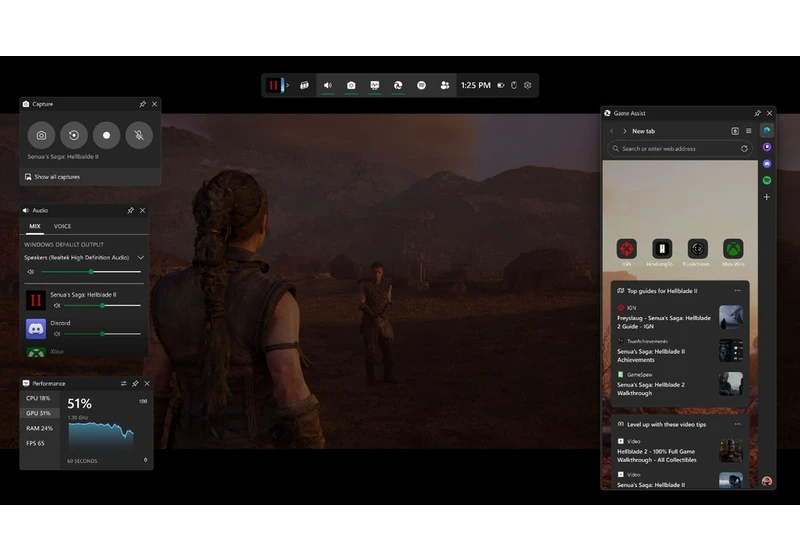The height and width of the screenshot is (560, 800).
Task: Adjust Senua's Saga: Hellblade II volume slider
Action: (103, 306)
